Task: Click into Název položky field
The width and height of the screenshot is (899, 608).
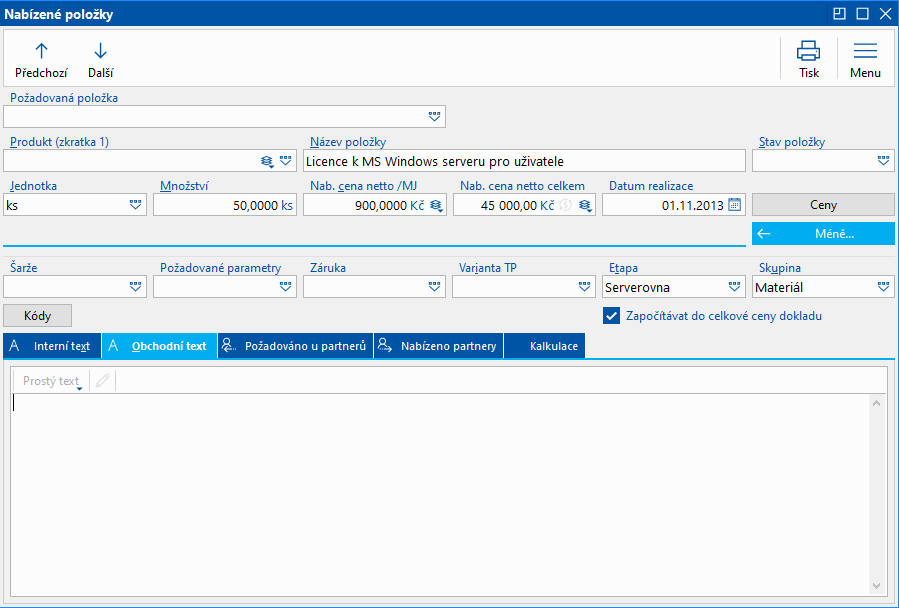Action: (524, 161)
